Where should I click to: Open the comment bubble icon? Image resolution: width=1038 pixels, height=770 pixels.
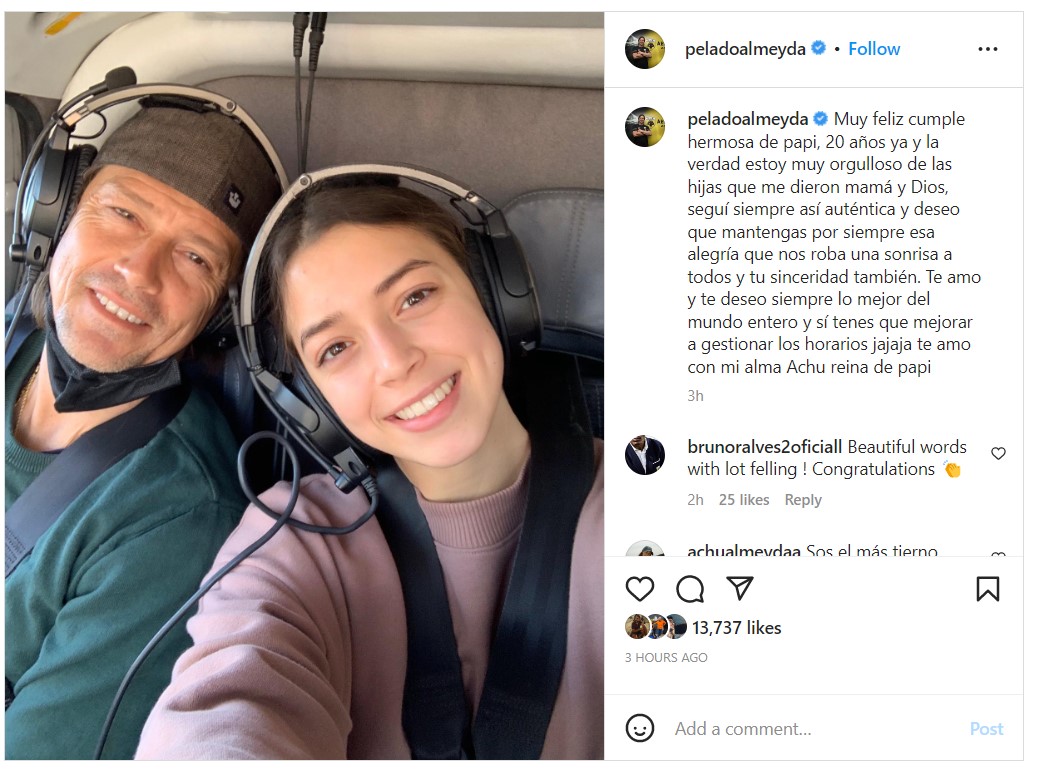690,589
